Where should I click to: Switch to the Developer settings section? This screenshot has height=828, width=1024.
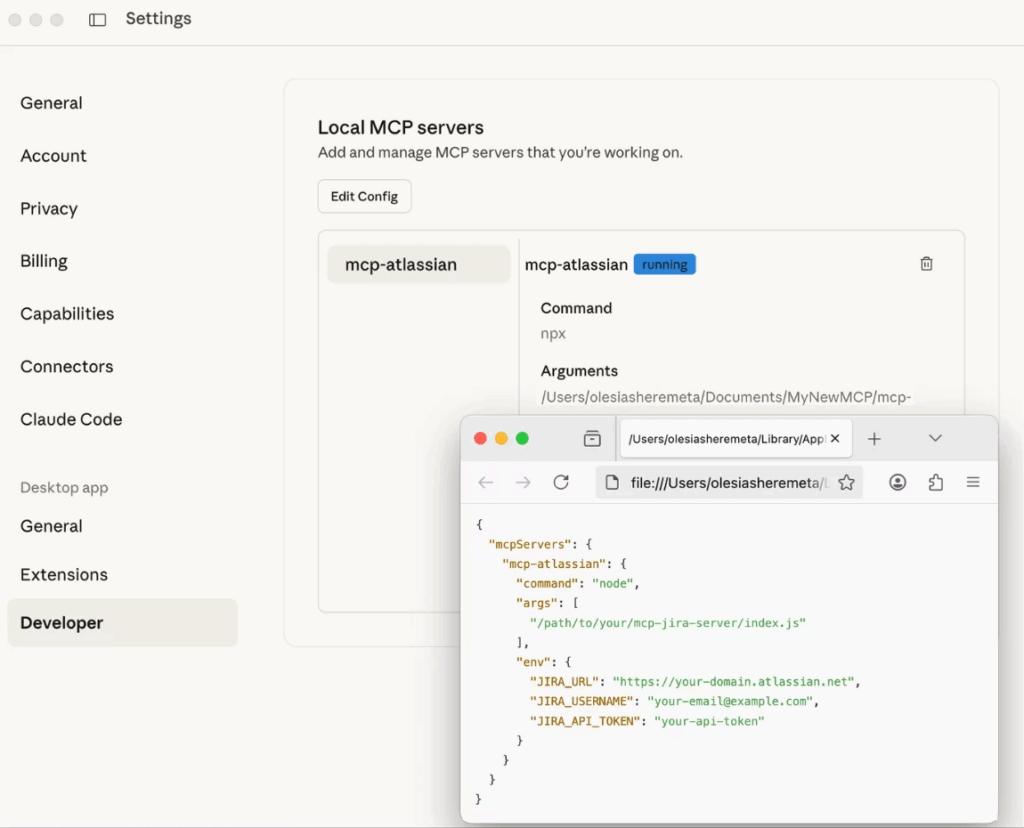point(61,622)
